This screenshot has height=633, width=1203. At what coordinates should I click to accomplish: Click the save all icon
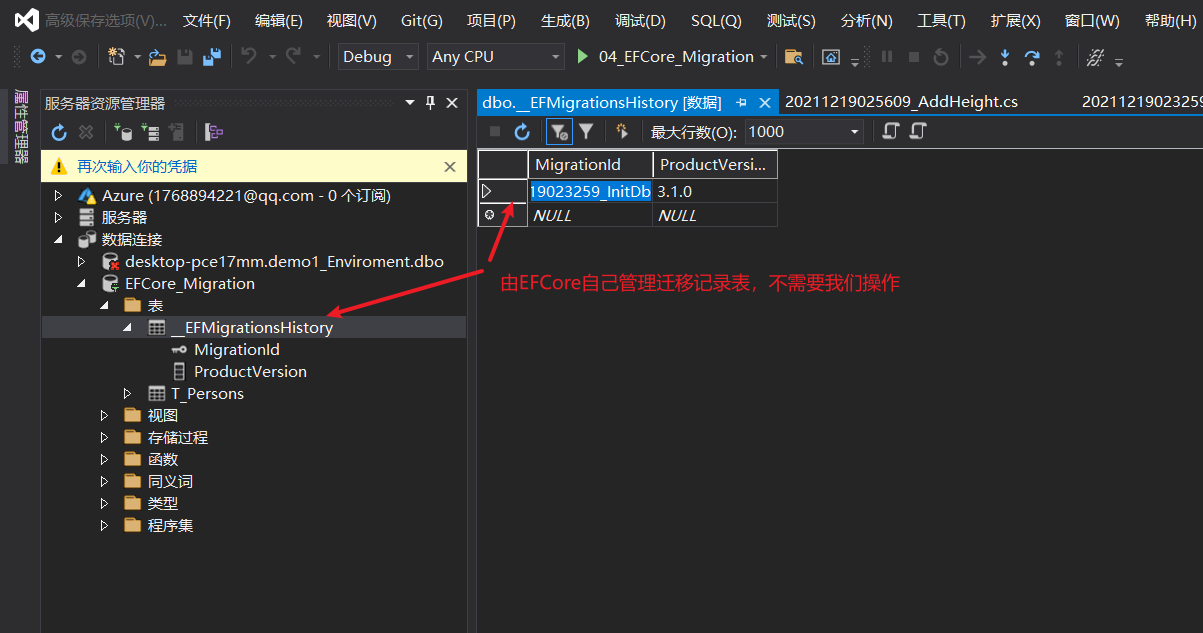(212, 57)
